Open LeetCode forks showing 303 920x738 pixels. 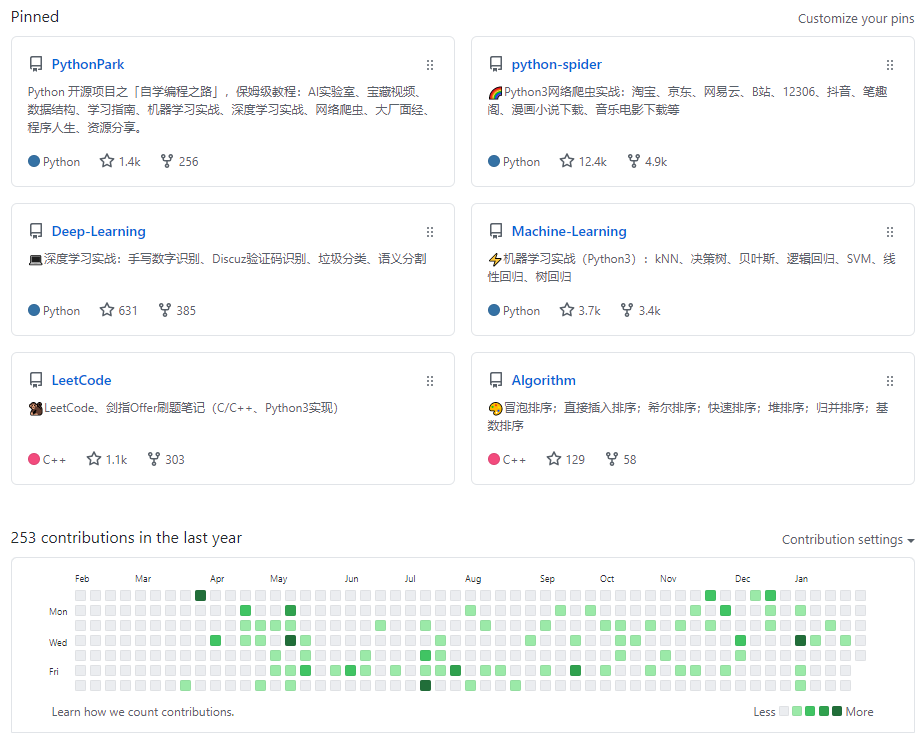pyautogui.click(x=166, y=459)
